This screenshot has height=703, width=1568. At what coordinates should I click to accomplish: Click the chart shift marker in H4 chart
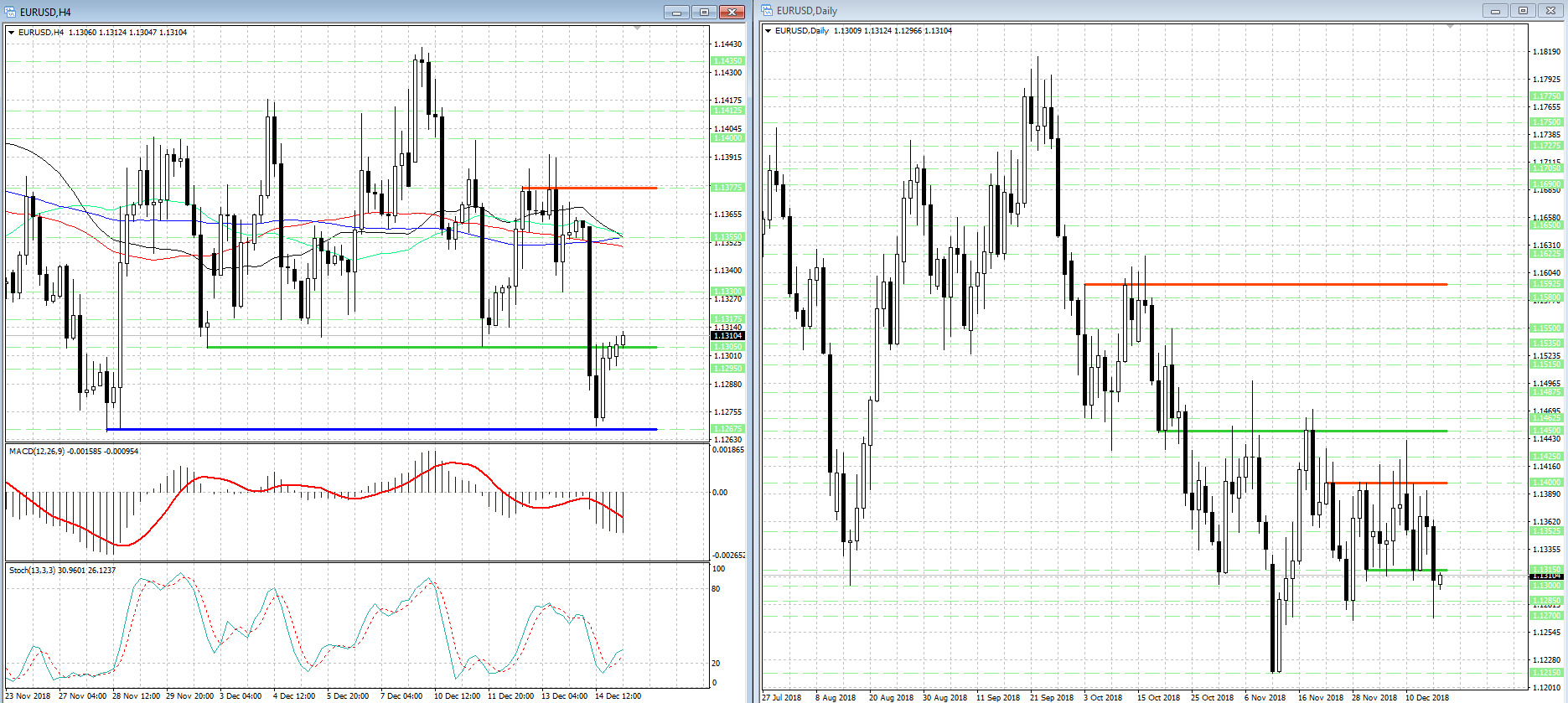(x=638, y=28)
